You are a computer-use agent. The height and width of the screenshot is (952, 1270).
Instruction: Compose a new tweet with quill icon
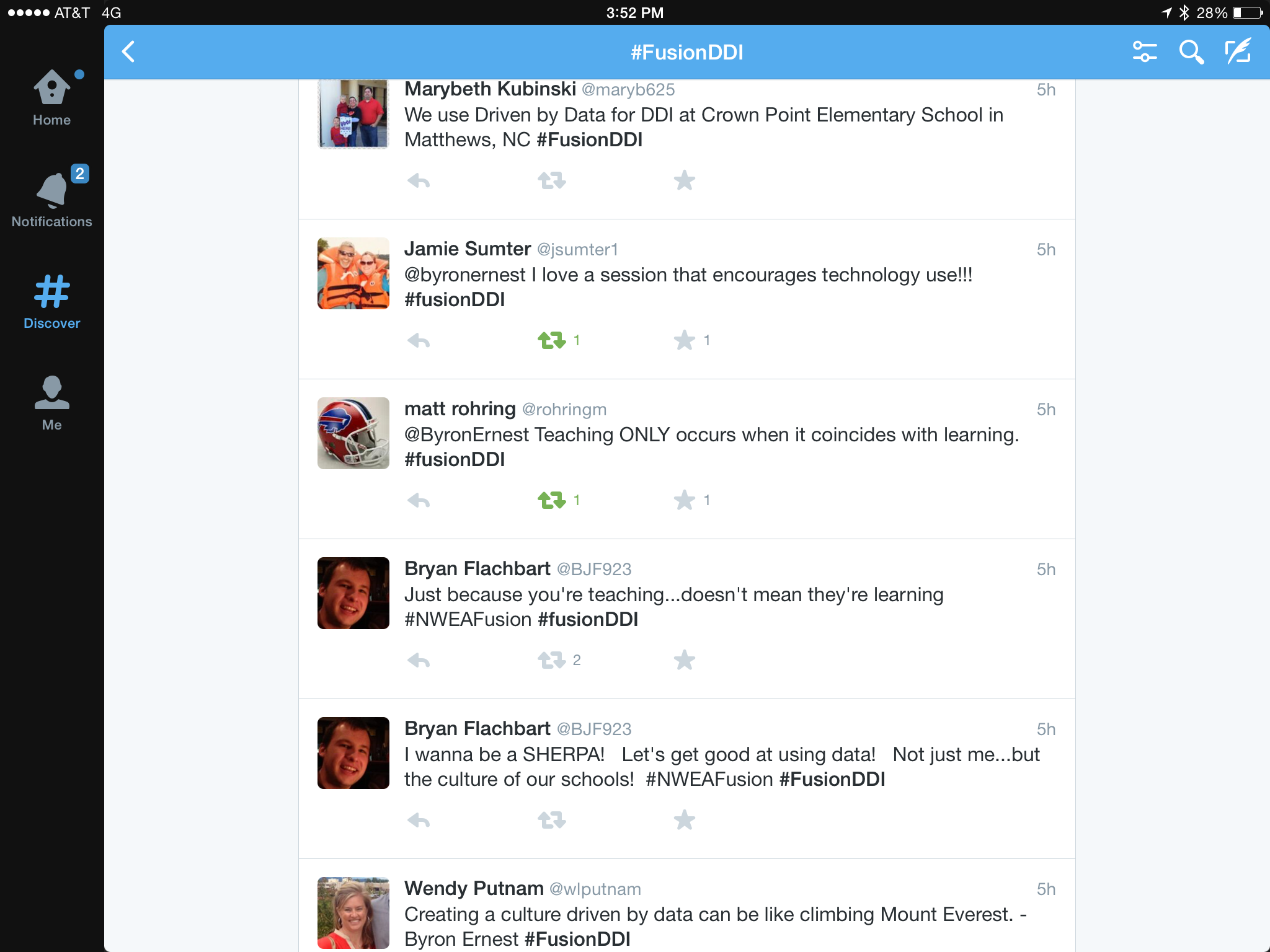pos(1238,51)
